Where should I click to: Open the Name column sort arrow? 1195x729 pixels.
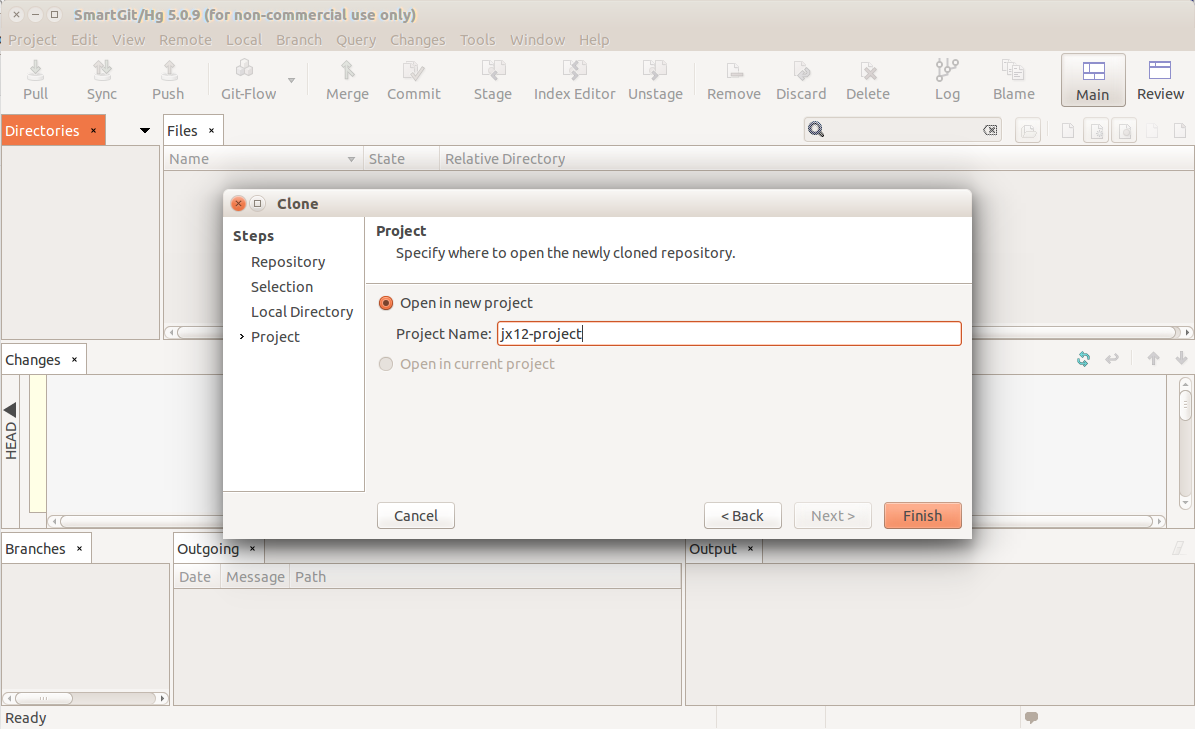(351, 159)
